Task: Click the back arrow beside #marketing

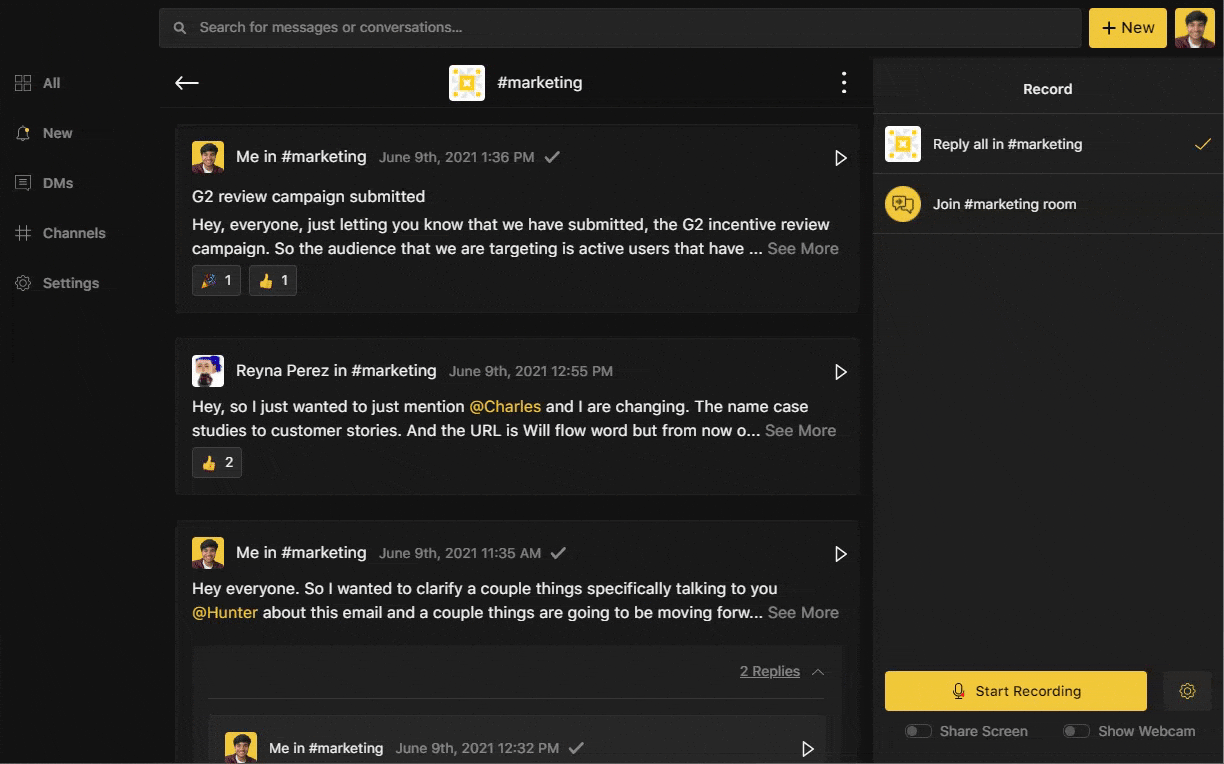Action: coord(187,83)
